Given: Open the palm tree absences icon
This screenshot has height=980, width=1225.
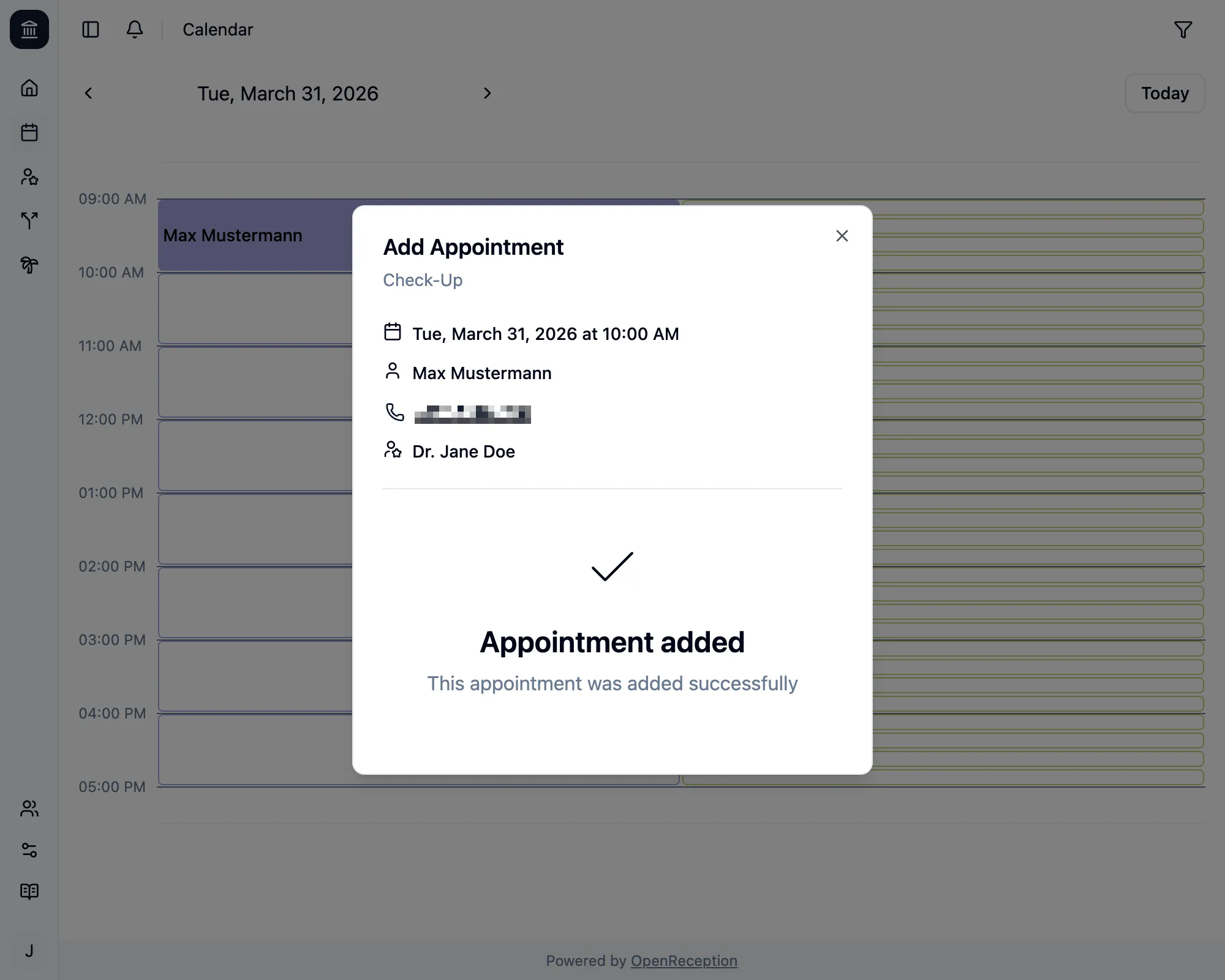Looking at the screenshot, I should [x=29, y=265].
